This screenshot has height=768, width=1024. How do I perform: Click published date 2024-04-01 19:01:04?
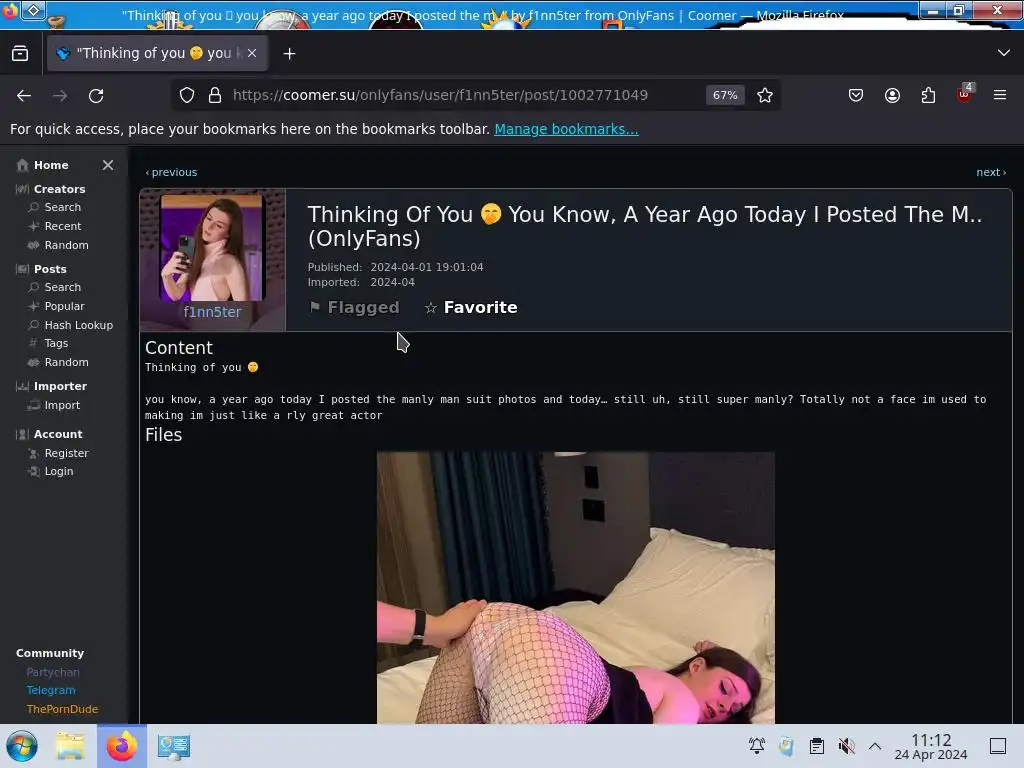tap(426, 267)
